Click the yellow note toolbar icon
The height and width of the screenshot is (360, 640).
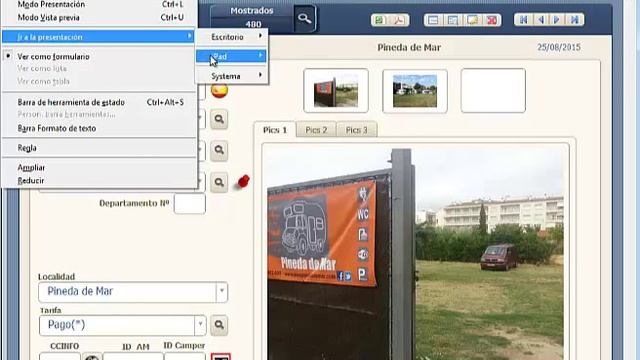(472, 20)
